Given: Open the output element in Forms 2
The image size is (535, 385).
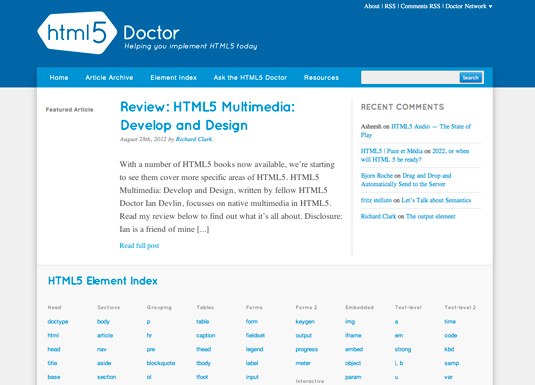Looking at the screenshot, I should 304,335.
